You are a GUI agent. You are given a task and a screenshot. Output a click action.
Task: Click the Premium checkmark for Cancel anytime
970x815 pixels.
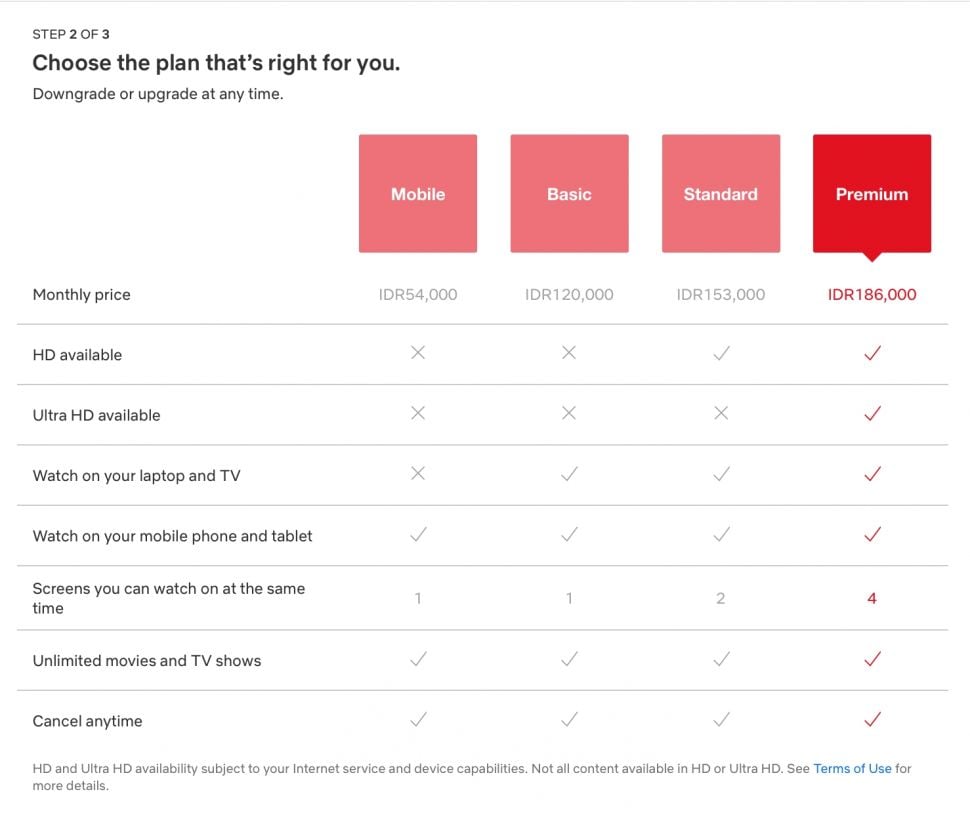[x=871, y=719]
